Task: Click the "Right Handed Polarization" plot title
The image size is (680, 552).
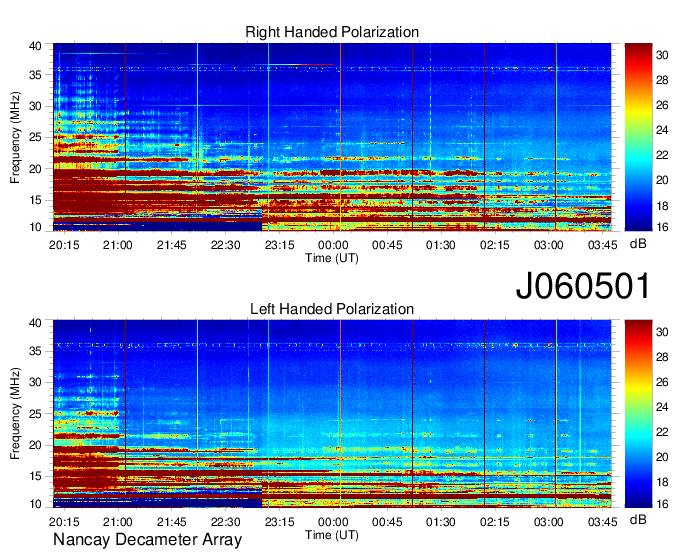Action: (x=332, y=32)
